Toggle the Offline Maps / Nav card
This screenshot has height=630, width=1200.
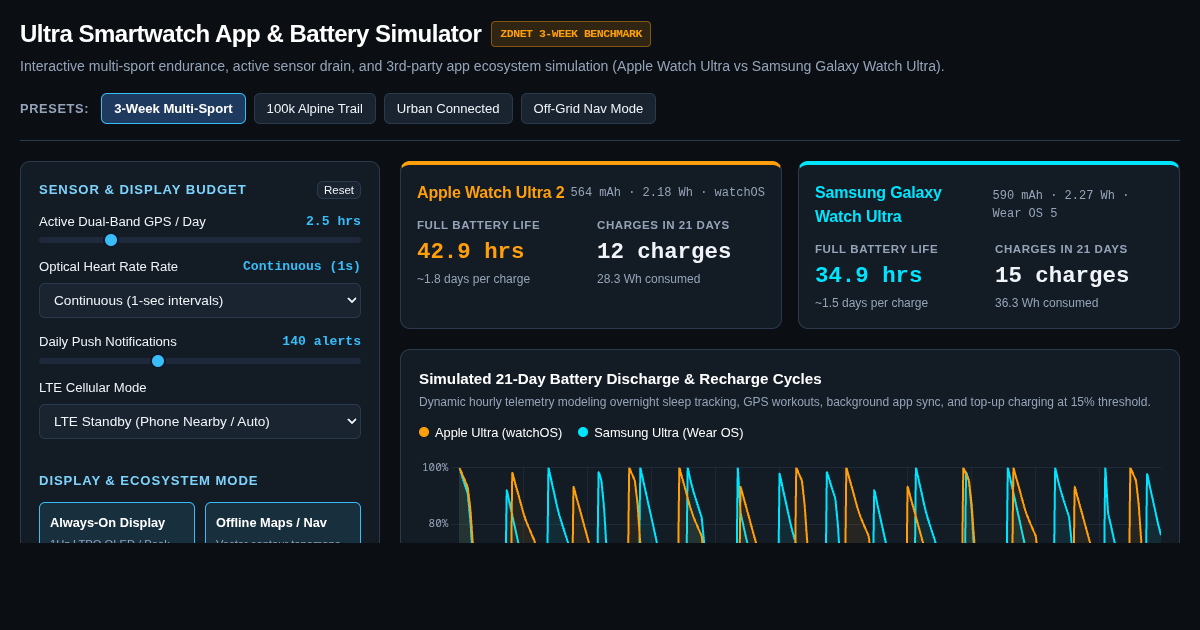click(x=283, y=523)
